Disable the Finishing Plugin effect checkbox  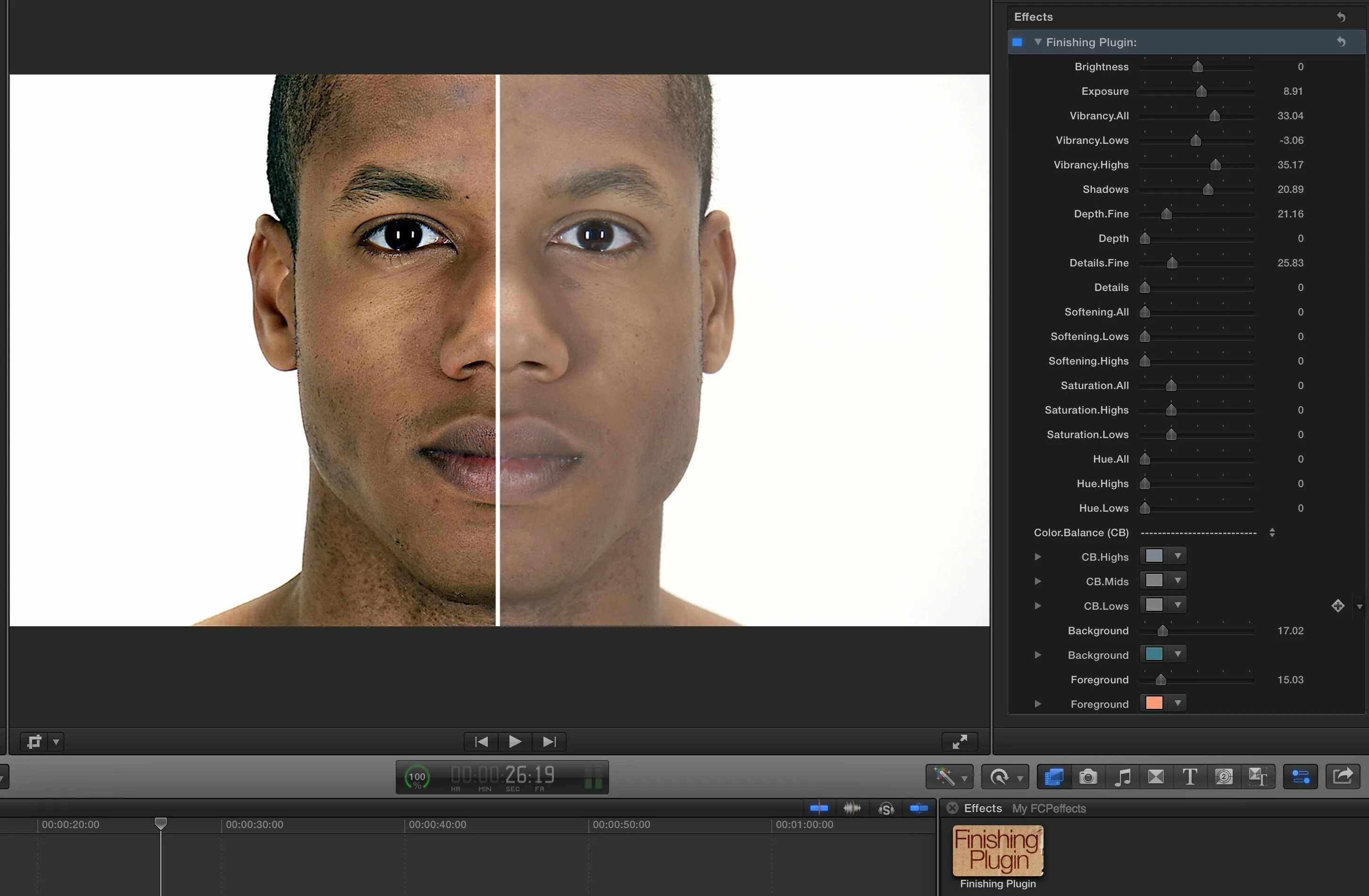[1017, 42]
